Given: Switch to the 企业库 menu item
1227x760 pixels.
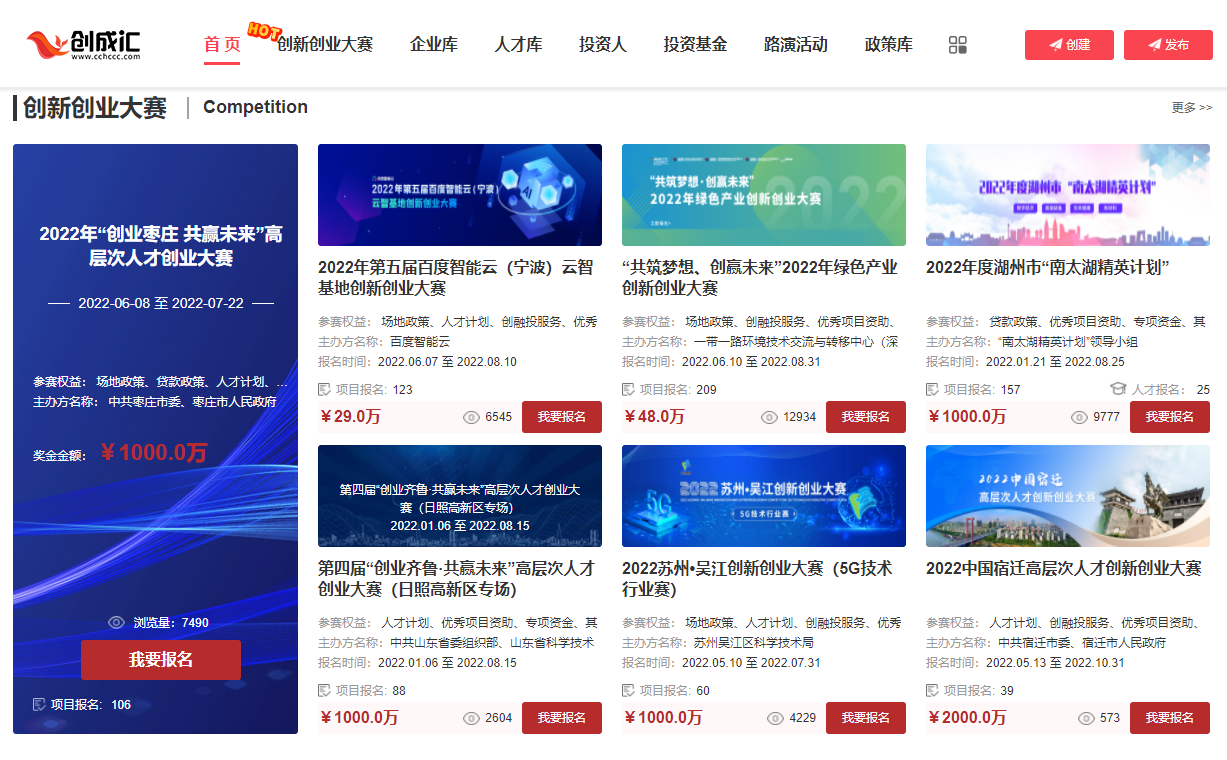Looking at the screenshot, I should click(433, 45).
